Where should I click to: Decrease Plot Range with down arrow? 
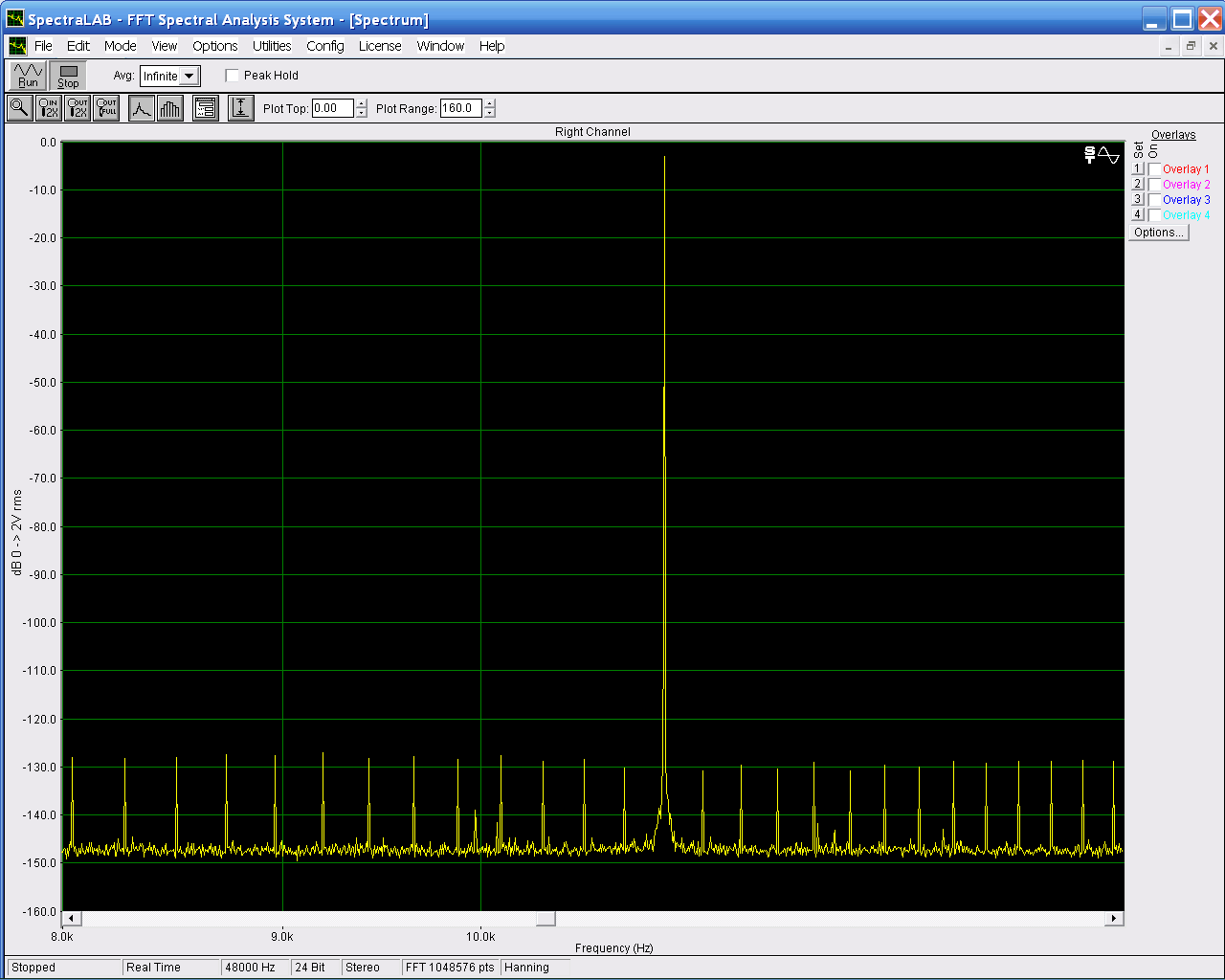pyautogui.click(x=490, y=113)
